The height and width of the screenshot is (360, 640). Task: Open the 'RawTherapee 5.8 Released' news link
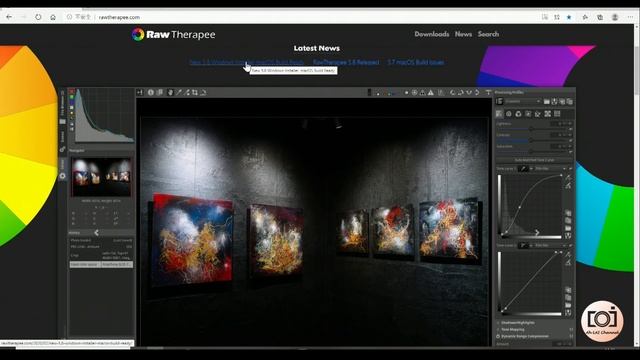coord(346,62)
